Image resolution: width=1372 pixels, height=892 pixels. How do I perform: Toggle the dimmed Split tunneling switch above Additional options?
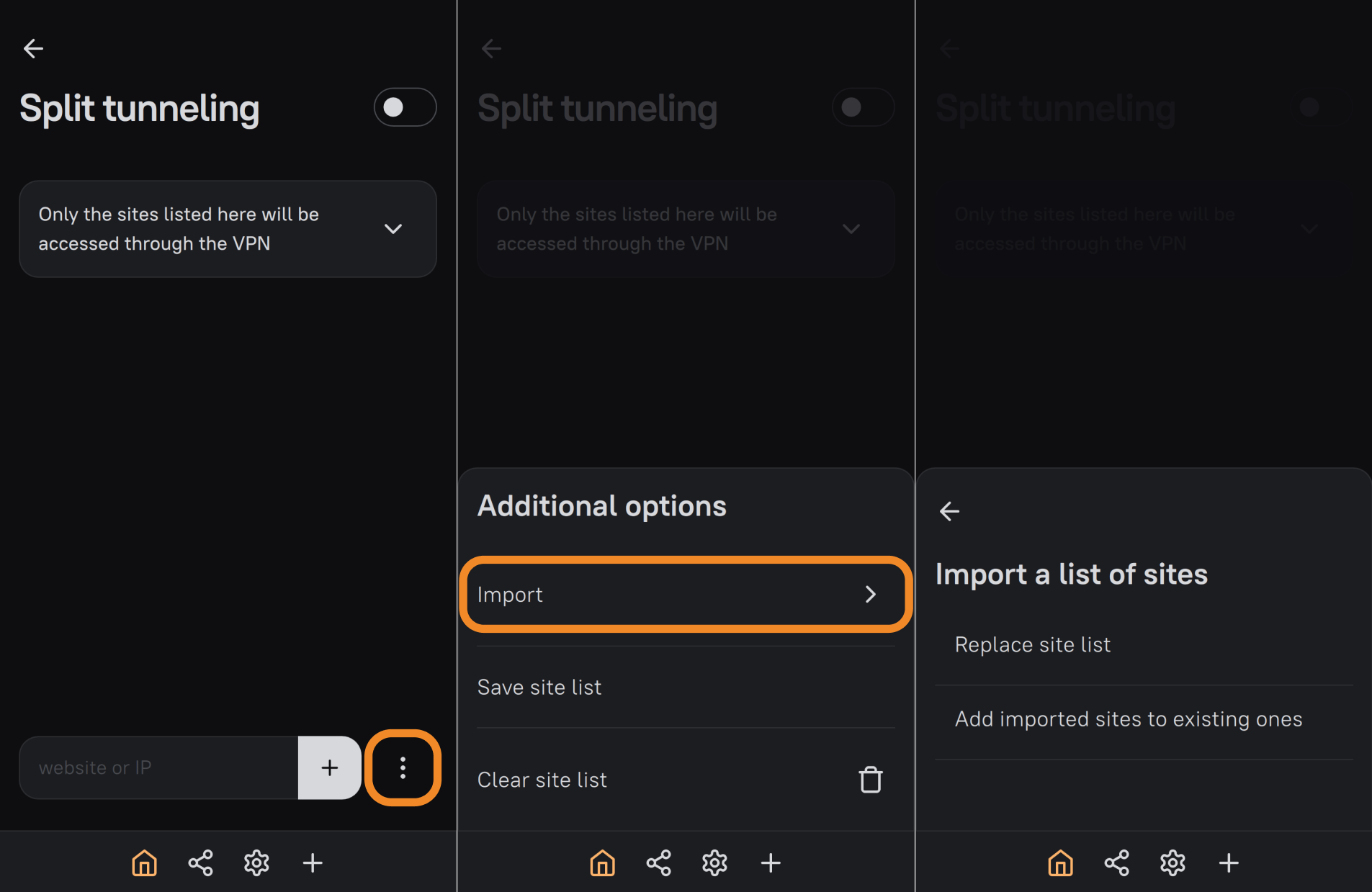tap(862, 107)
